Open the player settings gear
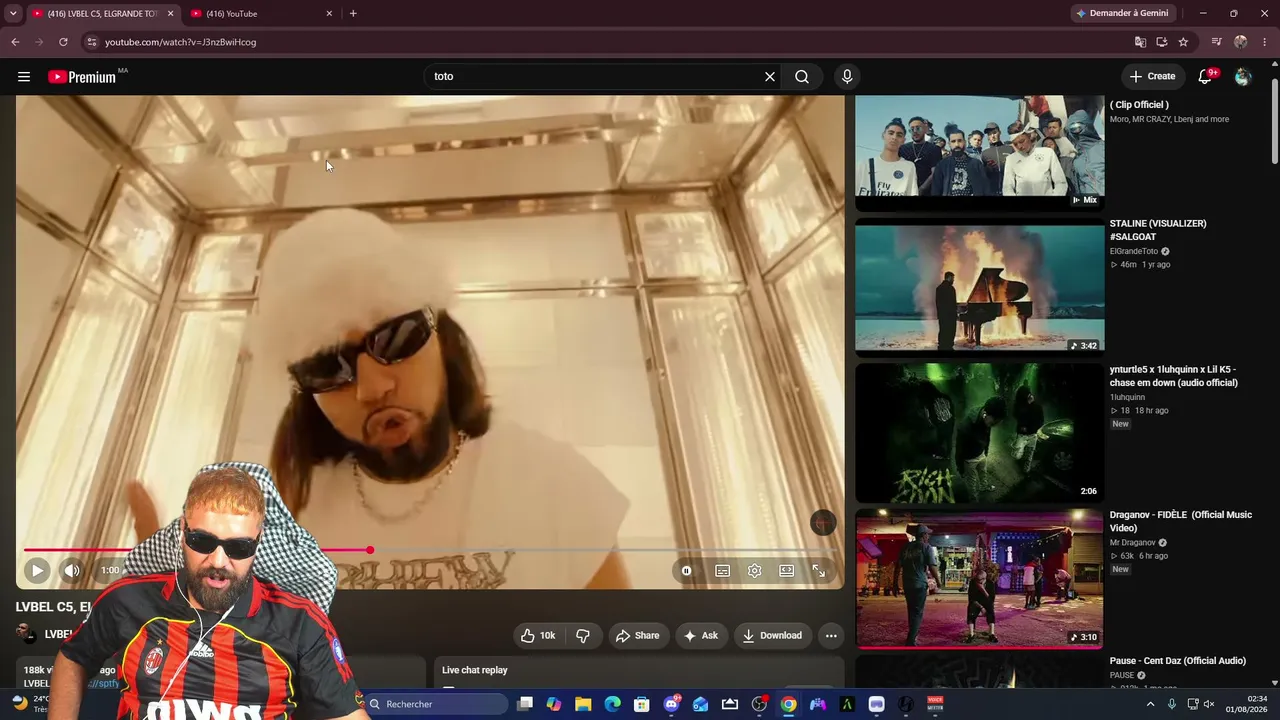This screenshot has height=720, width=1280. (755, 571)
